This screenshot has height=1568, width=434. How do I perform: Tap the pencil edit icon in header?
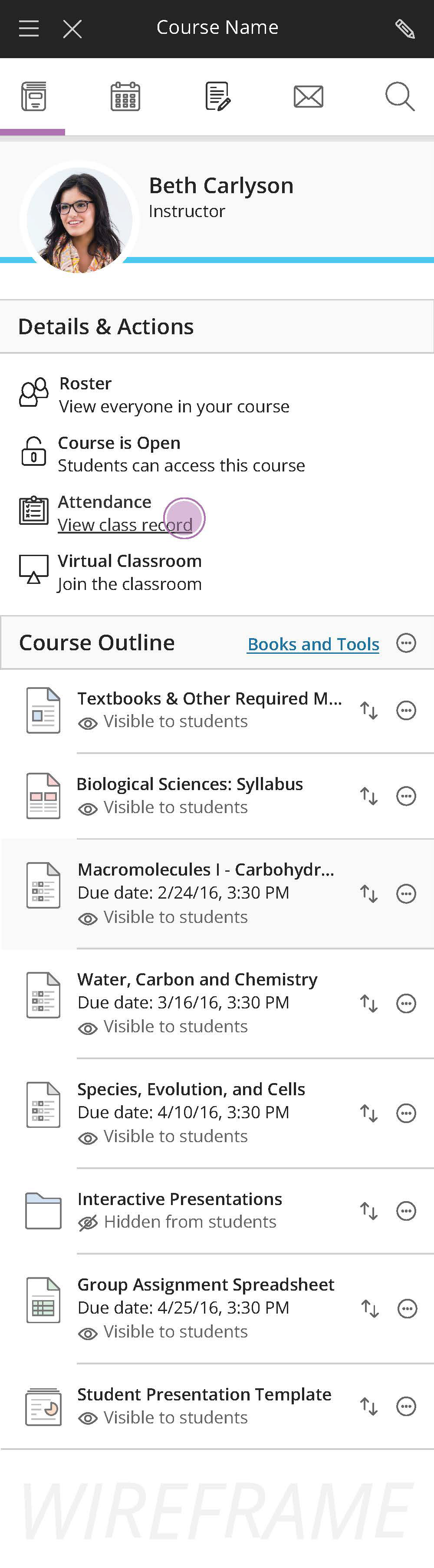pos(405,29)
